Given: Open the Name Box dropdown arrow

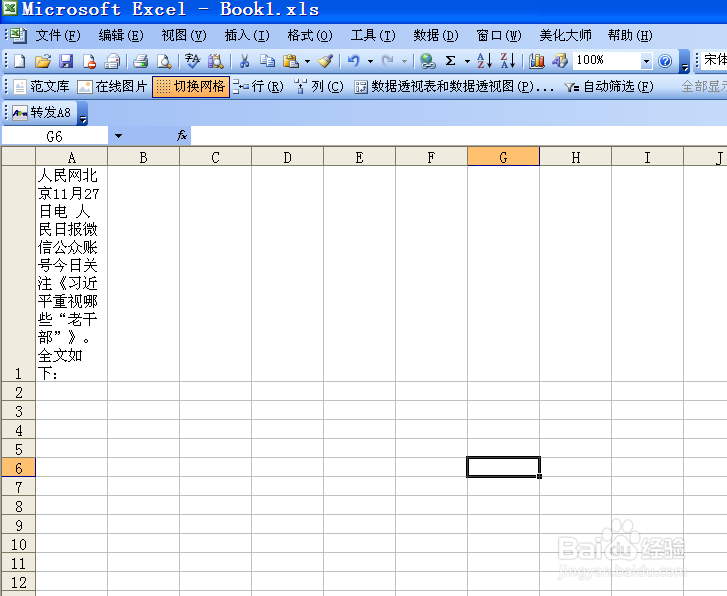Looking at the screenshot, I should pyautogui.click(x=118, y=136).
